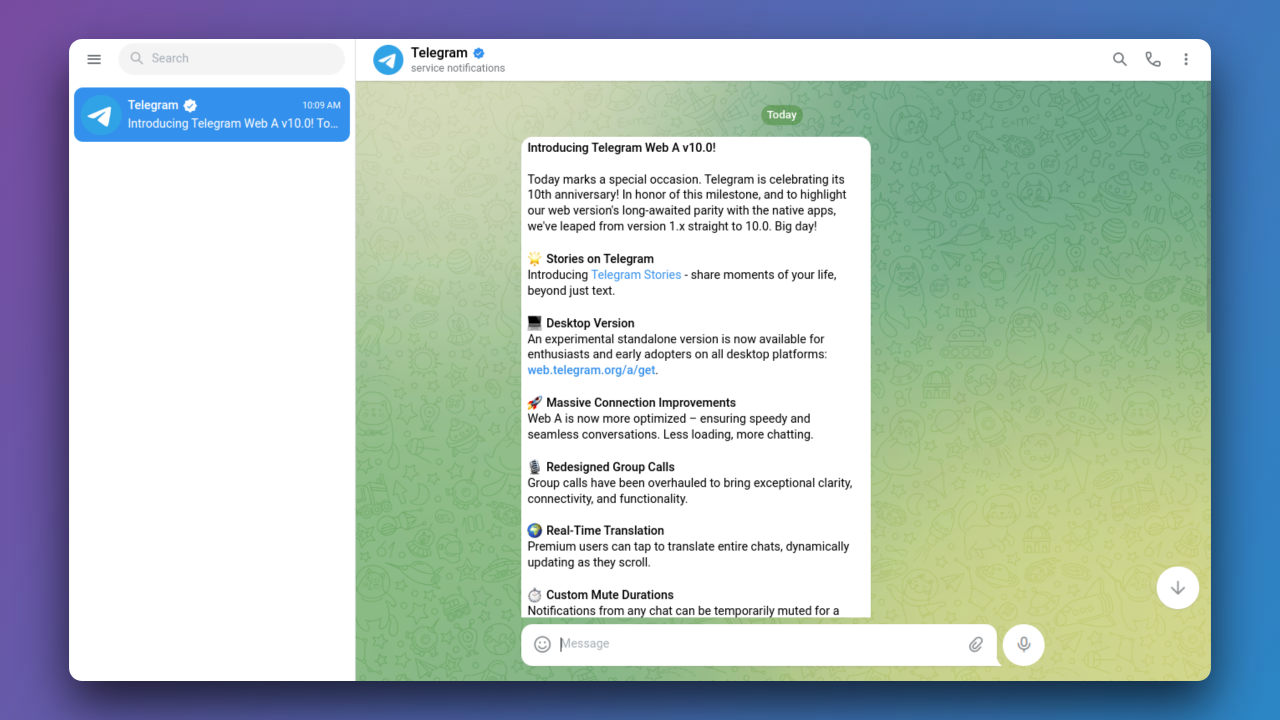The image size is (1280, 720).
Task: Start a call with the phone icon
Action: coord(1153,59)
